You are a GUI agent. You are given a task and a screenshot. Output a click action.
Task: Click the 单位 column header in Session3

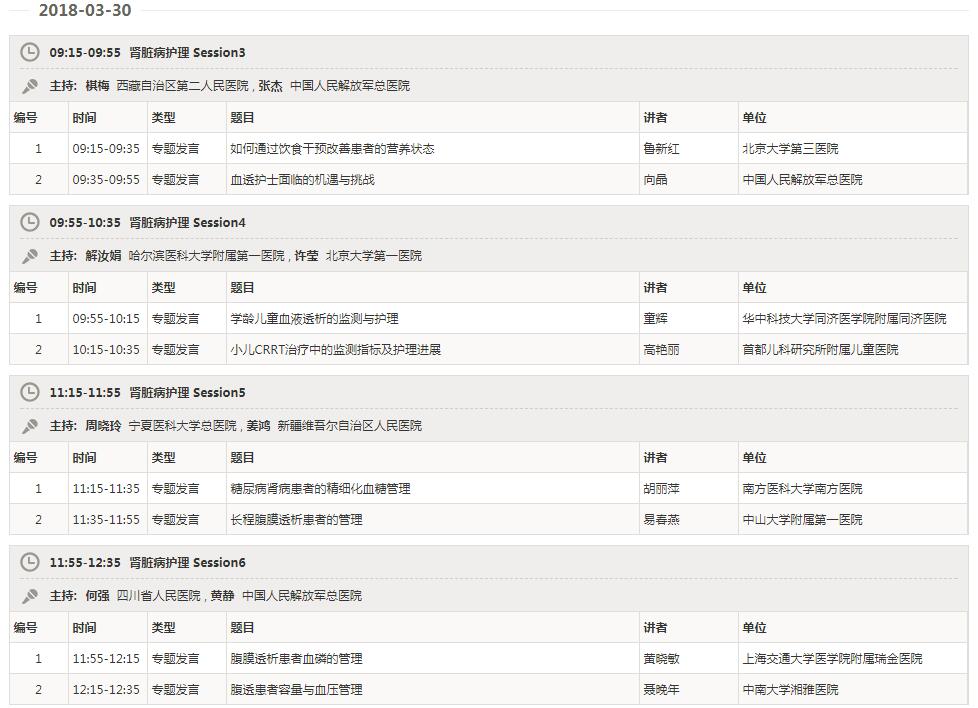[x=754, y=116]
